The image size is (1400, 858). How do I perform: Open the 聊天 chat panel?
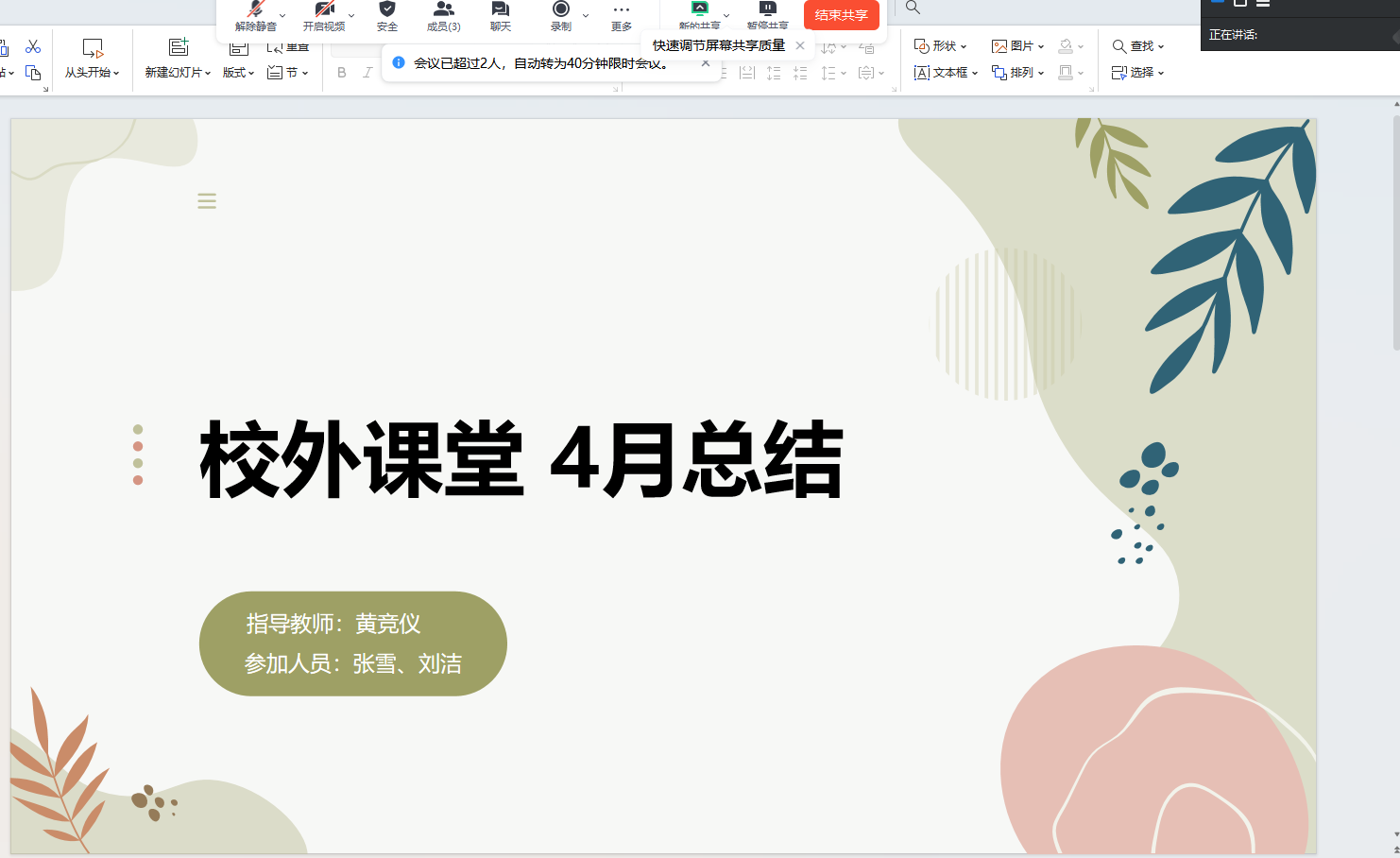point(501,15)
